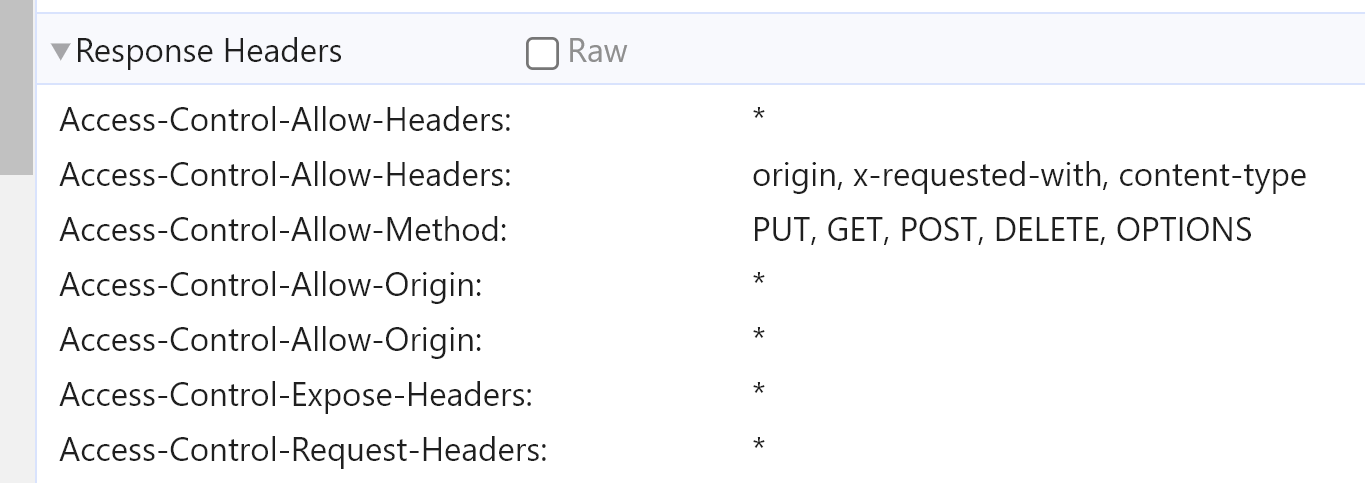Click the dark scrollbar thumb on left edge
1365x483 pixels.
coord(16,85)
